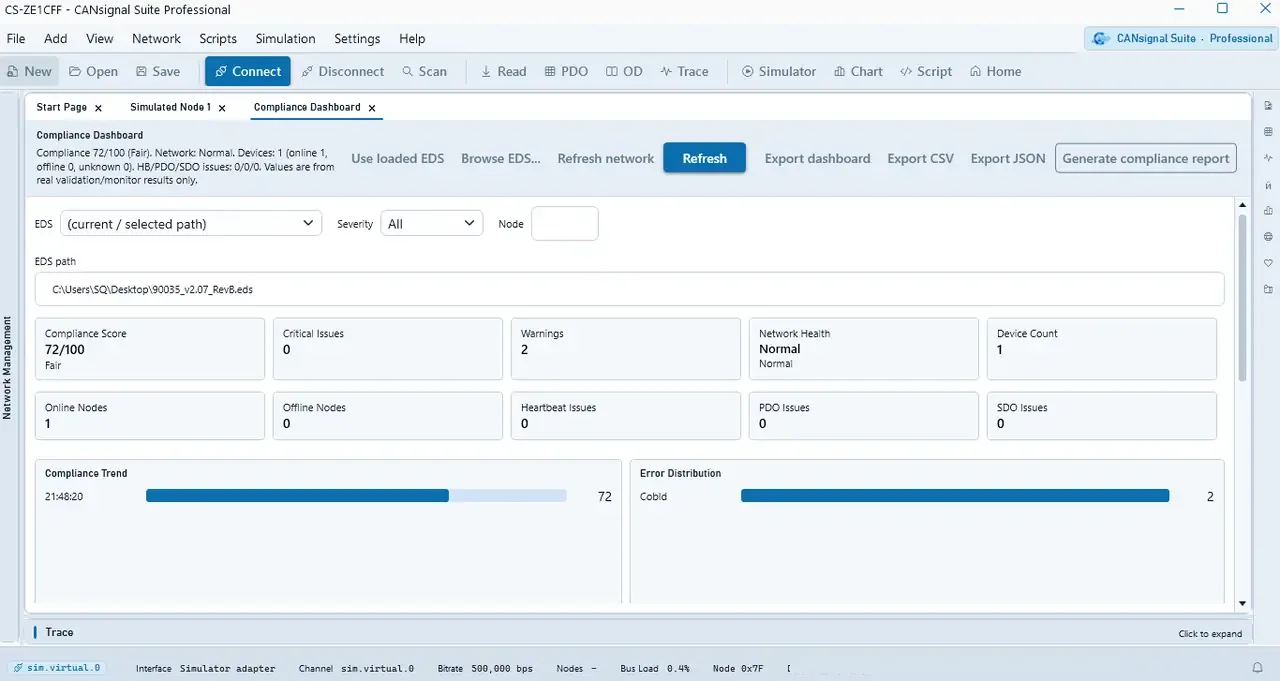Open the Scripts menu
The width and height of the screenshot is (1280, 681).
pyautogui.click(x=218, y=38)
